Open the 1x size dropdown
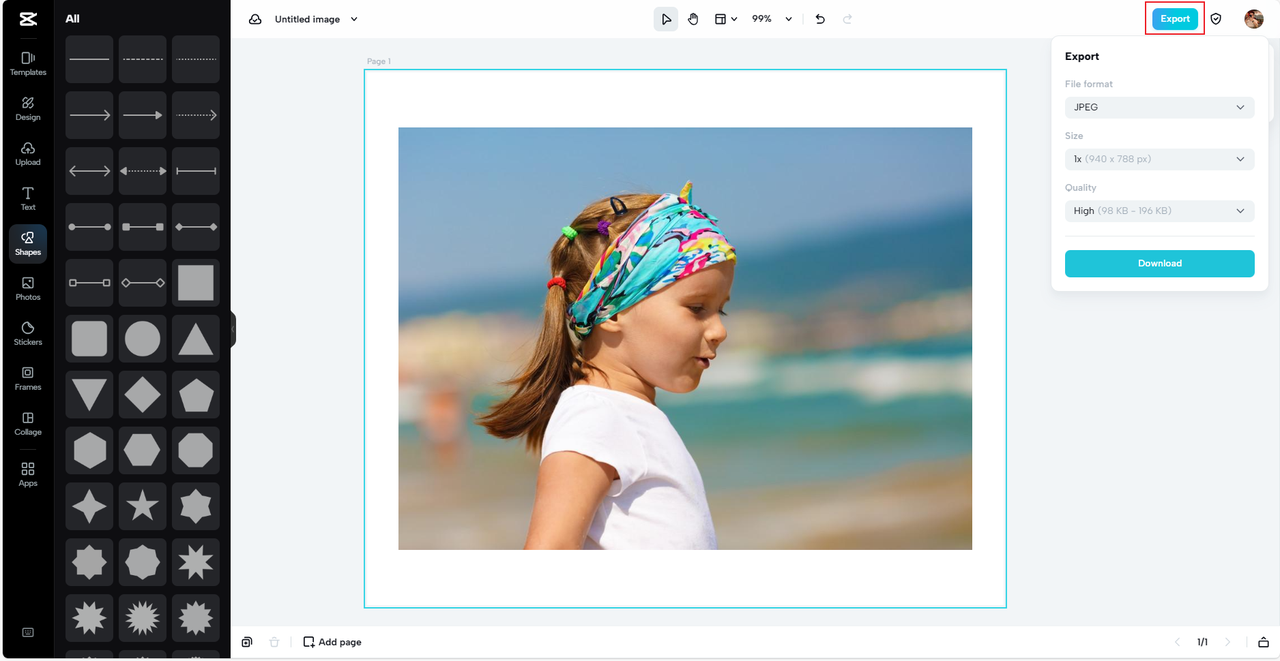Screen dimensions: 1280x661 [1160, 159]
